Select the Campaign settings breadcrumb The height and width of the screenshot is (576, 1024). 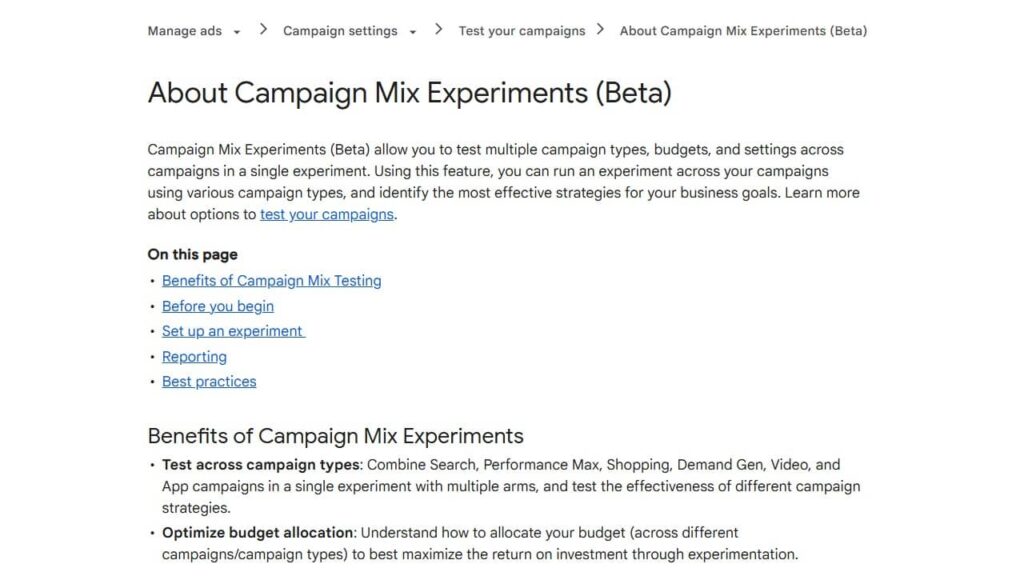point(340,31)
